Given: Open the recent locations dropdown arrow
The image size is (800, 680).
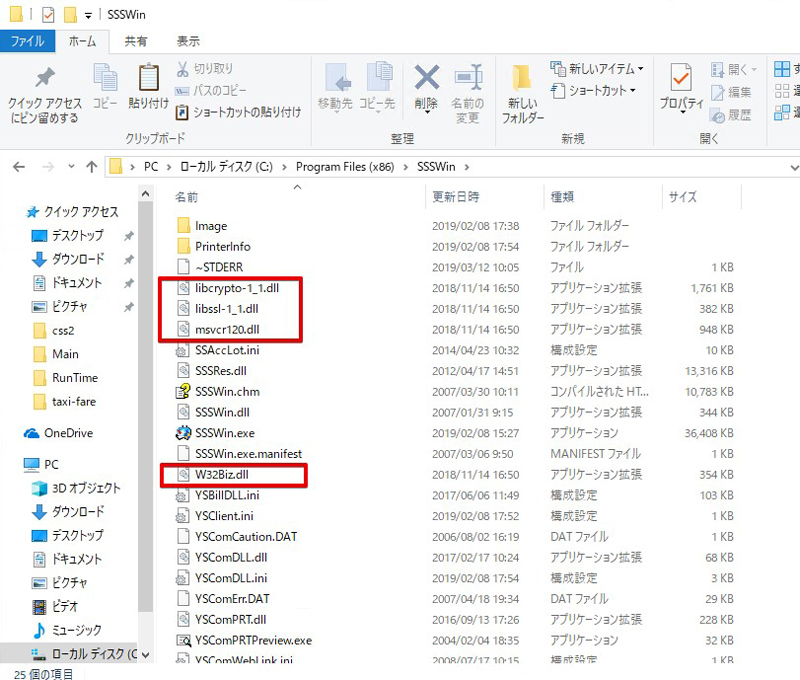Looking at the screenshot, I should [x=68, y=166].
